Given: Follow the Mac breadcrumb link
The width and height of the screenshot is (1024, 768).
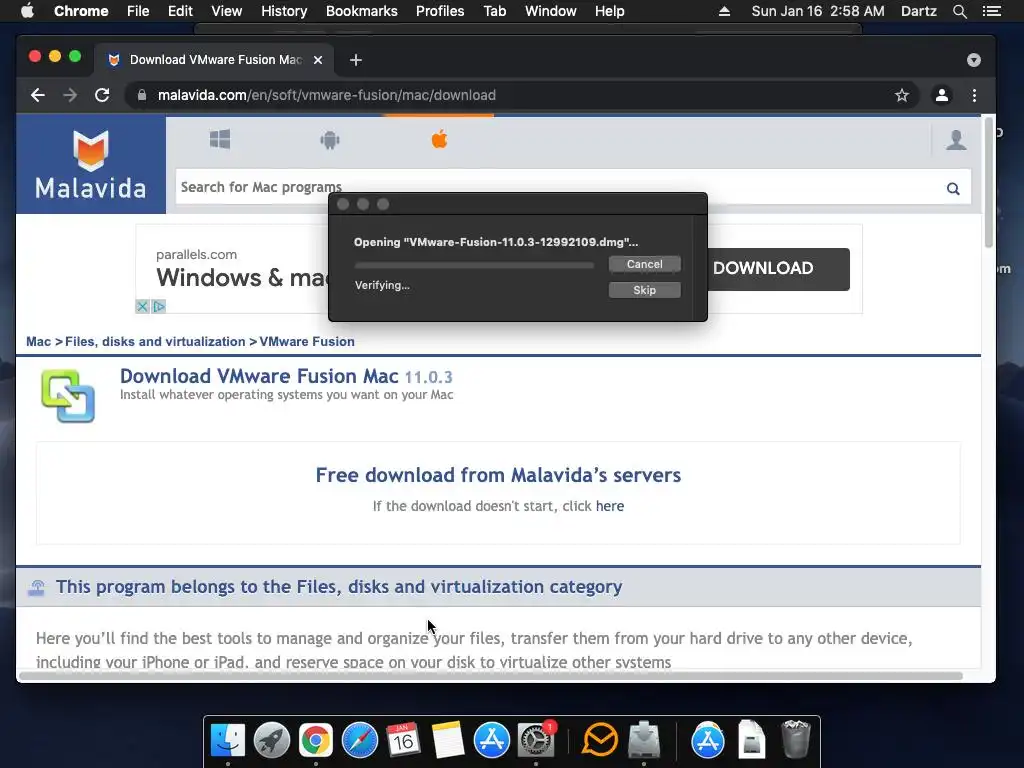Looking at the screenshot, I should [x=39, y=342].
